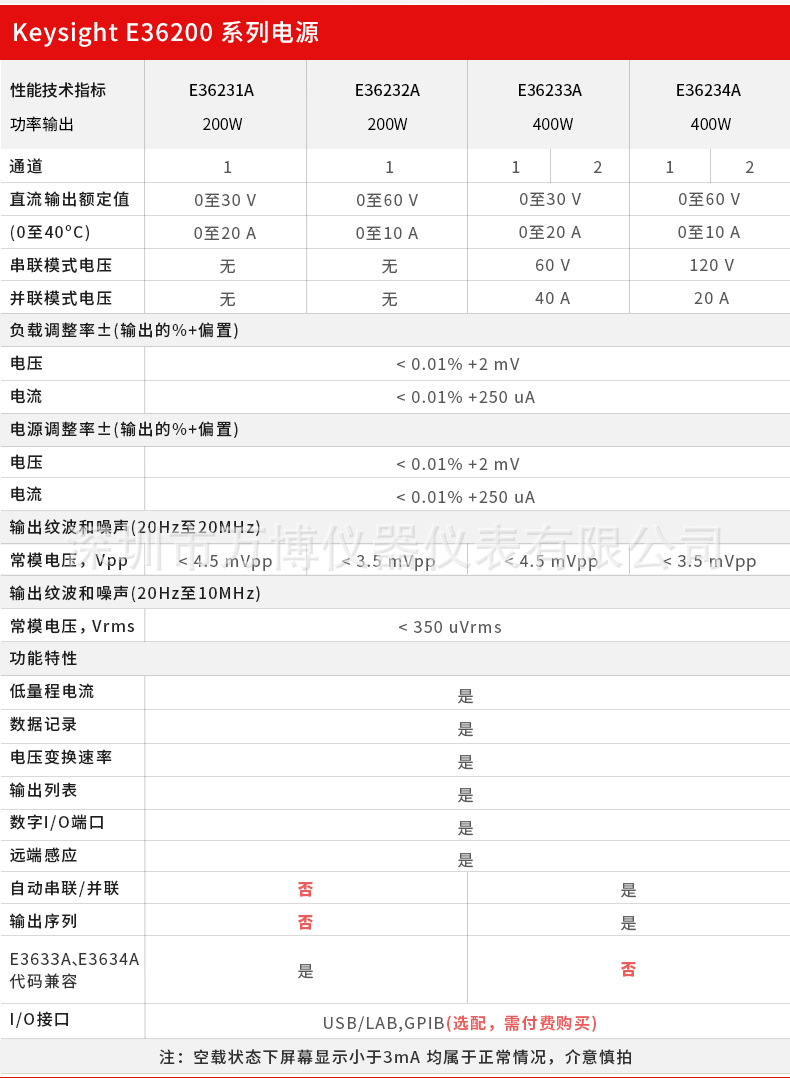This screenshot has width=790, height=1078.
Task: Click the E36233A model column header
Action: coord(549,90)
